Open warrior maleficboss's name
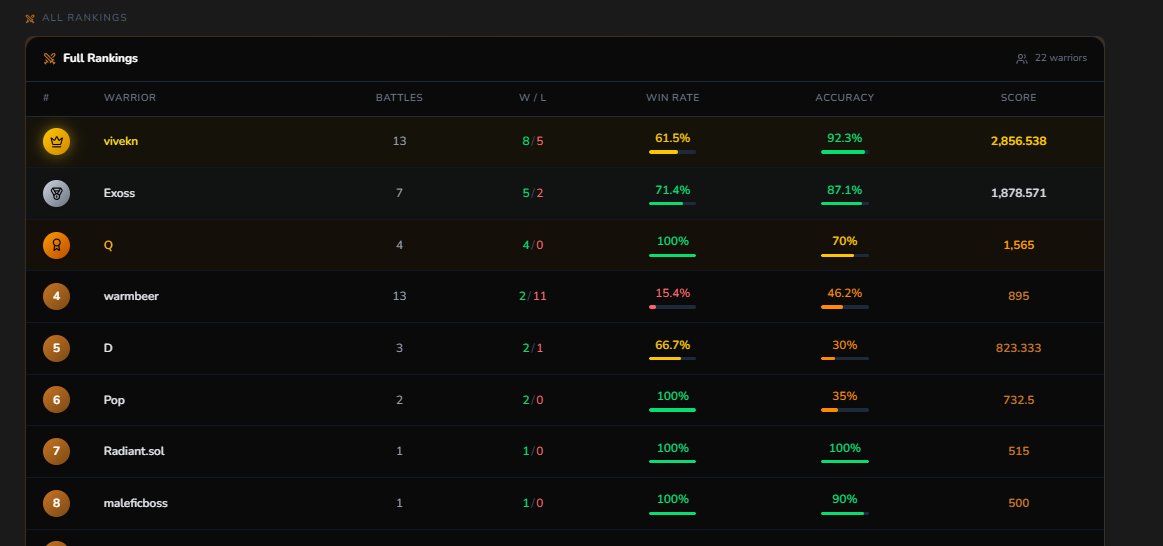This screenshot has width=1163, height=546. (136, 503)
